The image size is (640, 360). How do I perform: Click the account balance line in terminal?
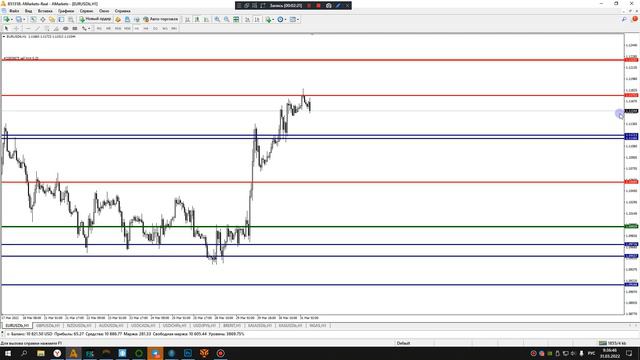click(x=125, y=334)
